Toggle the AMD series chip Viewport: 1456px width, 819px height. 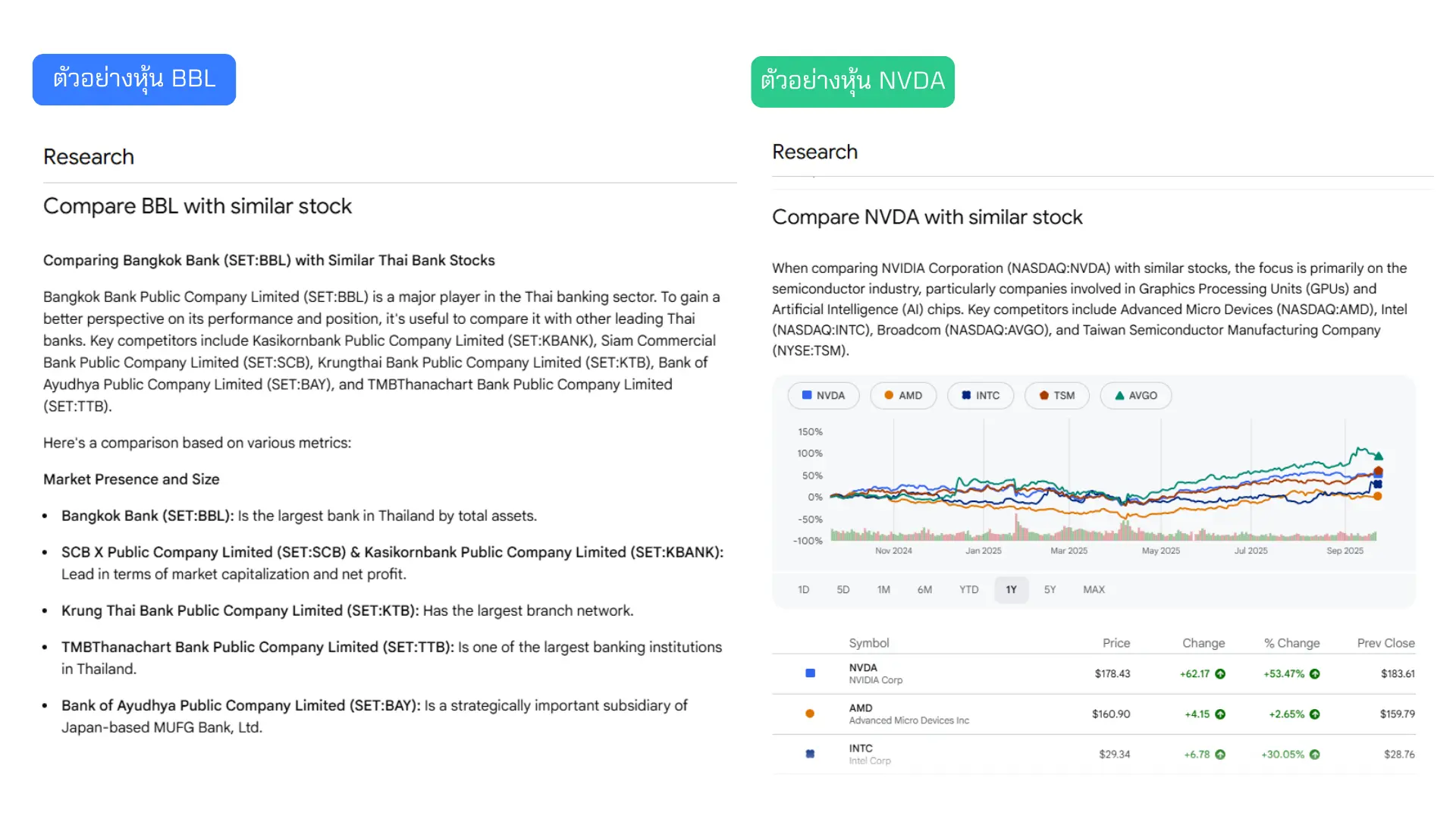point(903,395)
